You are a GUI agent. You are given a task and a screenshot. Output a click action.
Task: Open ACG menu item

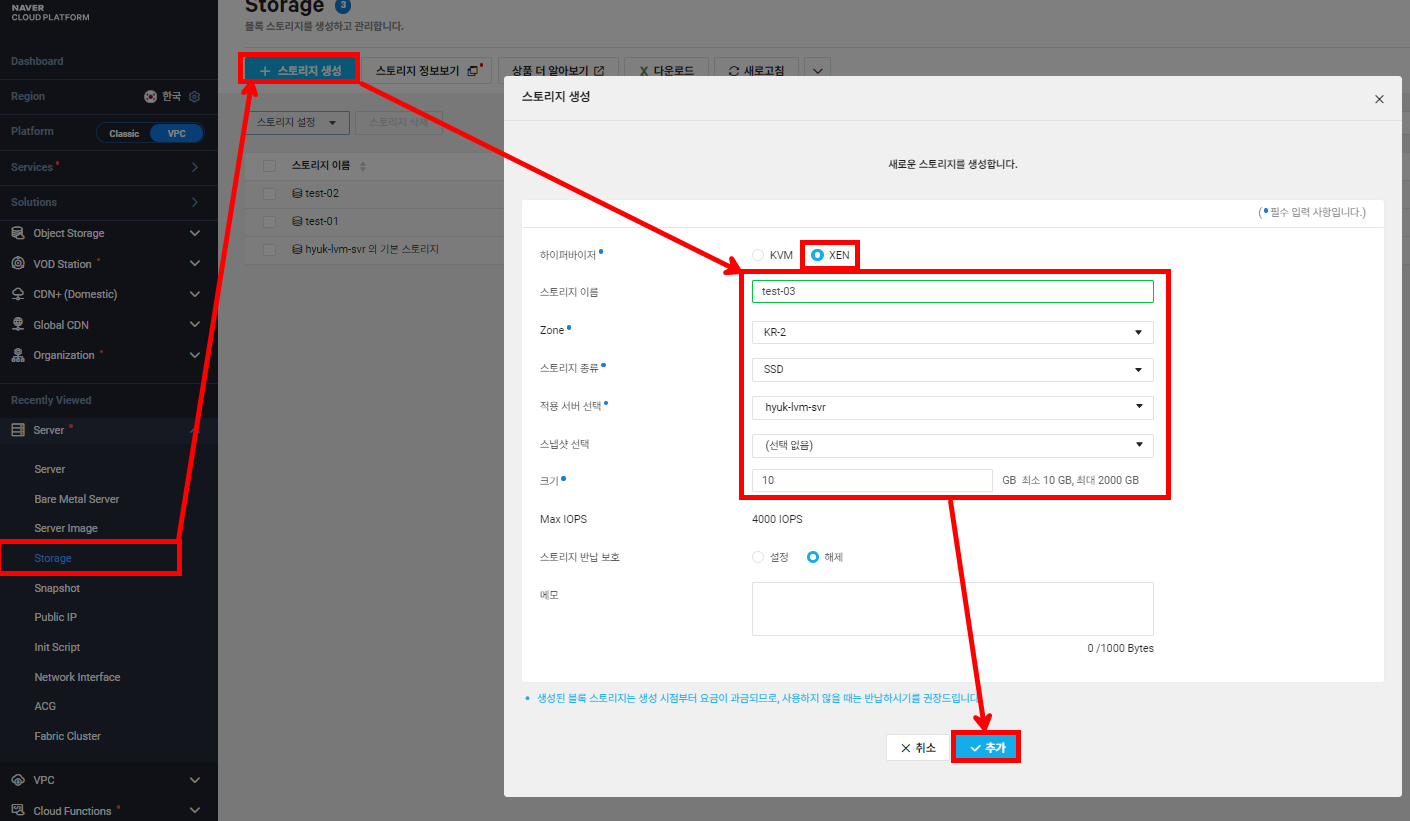[45, 706]
